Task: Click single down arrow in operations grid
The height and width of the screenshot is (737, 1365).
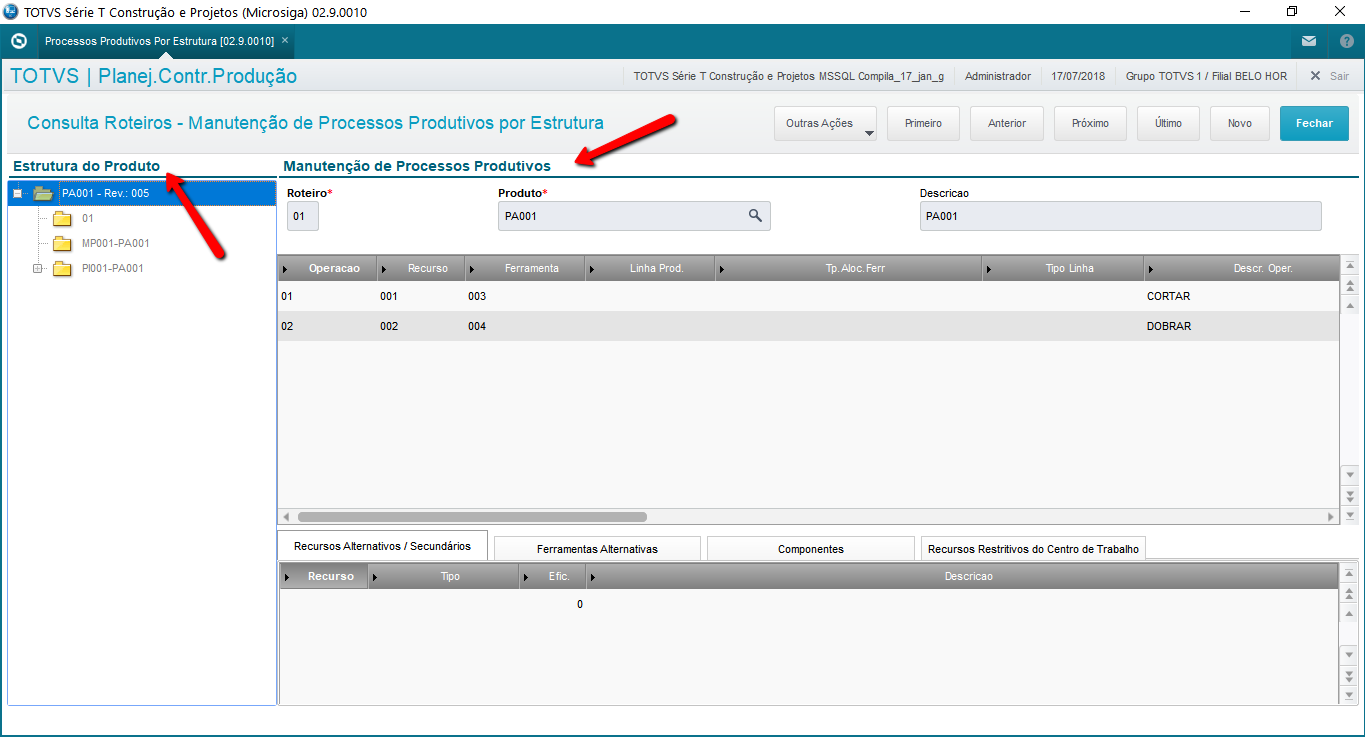Action: [1350, 474]
